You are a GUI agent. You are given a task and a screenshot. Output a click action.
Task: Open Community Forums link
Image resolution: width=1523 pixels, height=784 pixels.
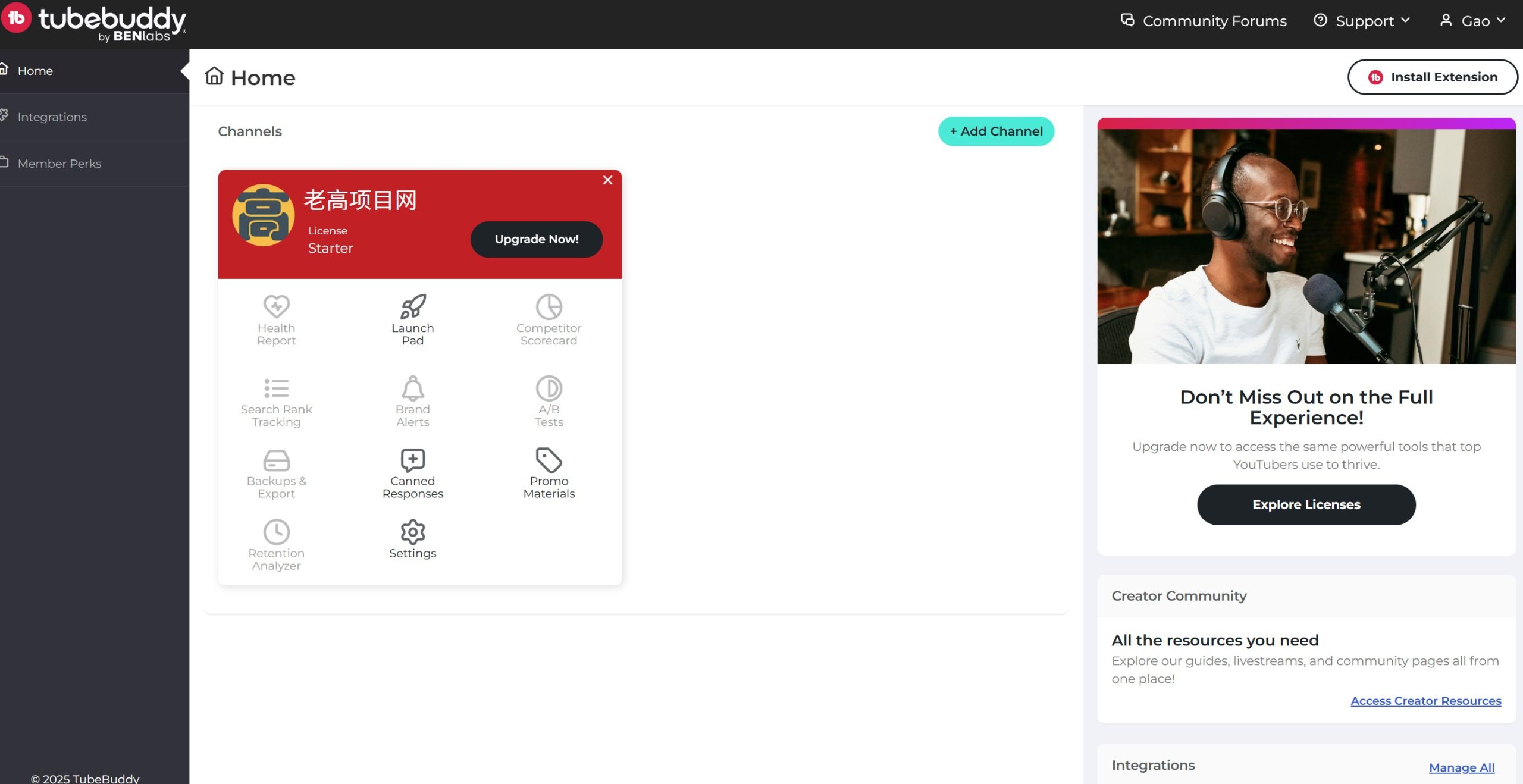pyautogui.click(x=1214, y=21)
